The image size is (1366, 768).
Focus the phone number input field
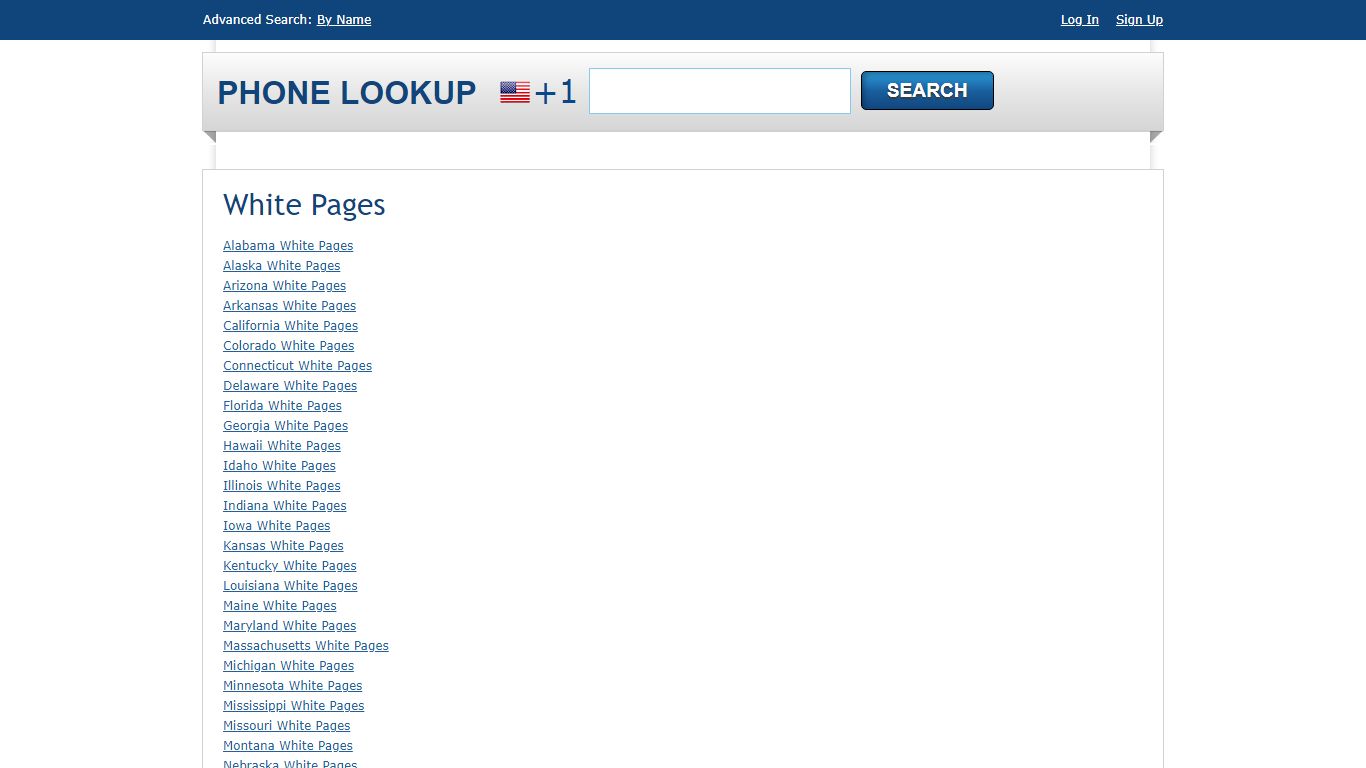point(720,91)
